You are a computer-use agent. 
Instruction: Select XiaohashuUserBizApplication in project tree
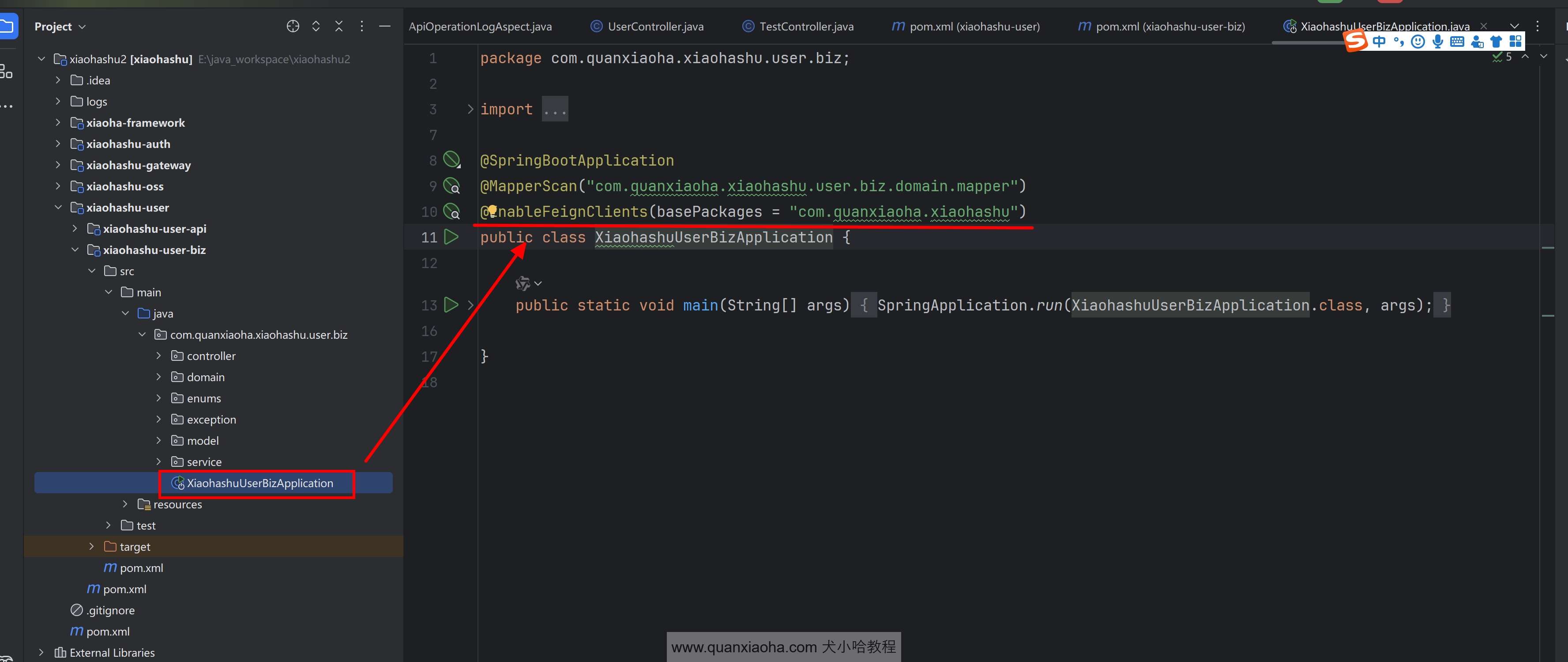pyautogui.click(x=259, y=483)
